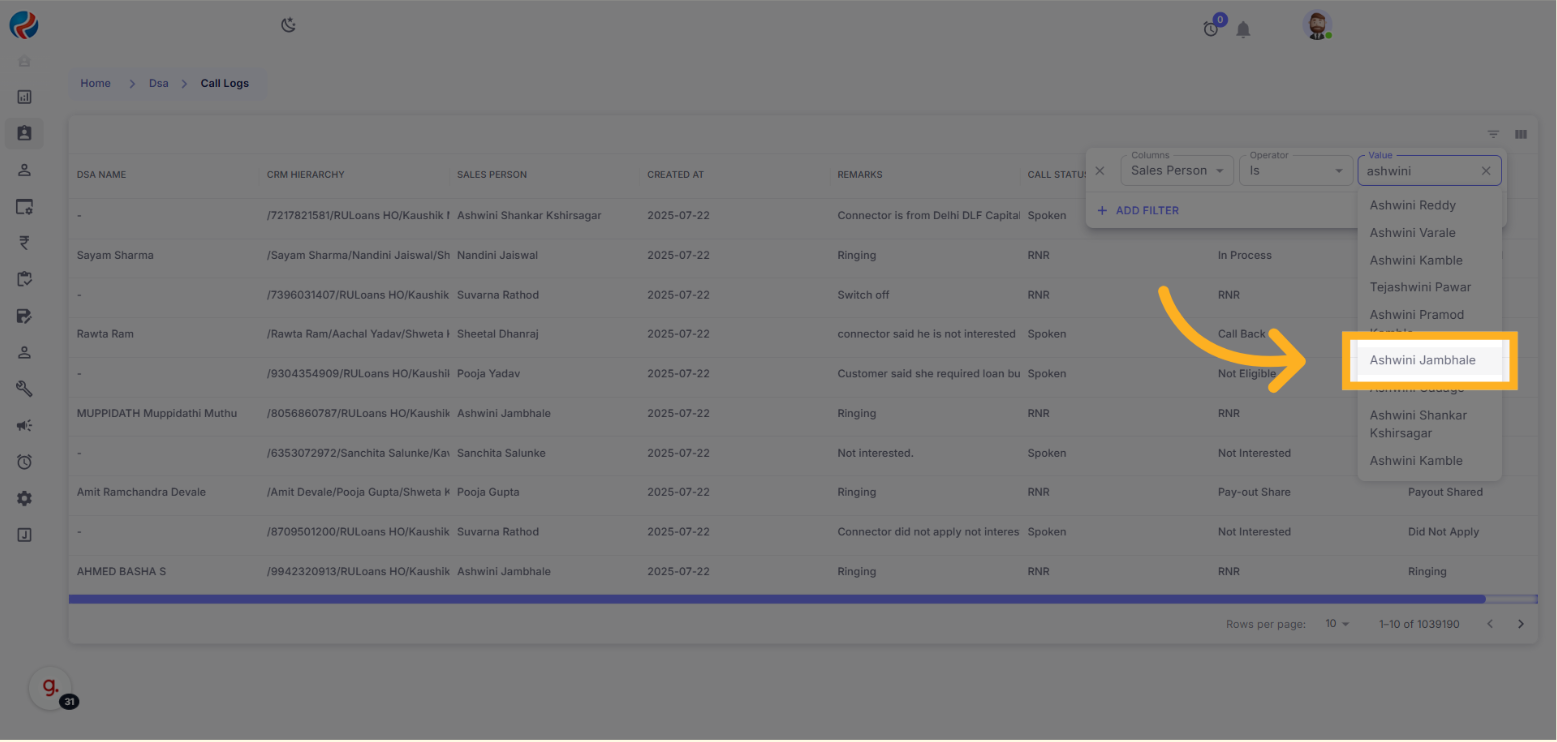Open the rupee payments sidebar icon
The width and height of the screenshot is (1557, 742).
pyautogui.click(x=25, y=242)
